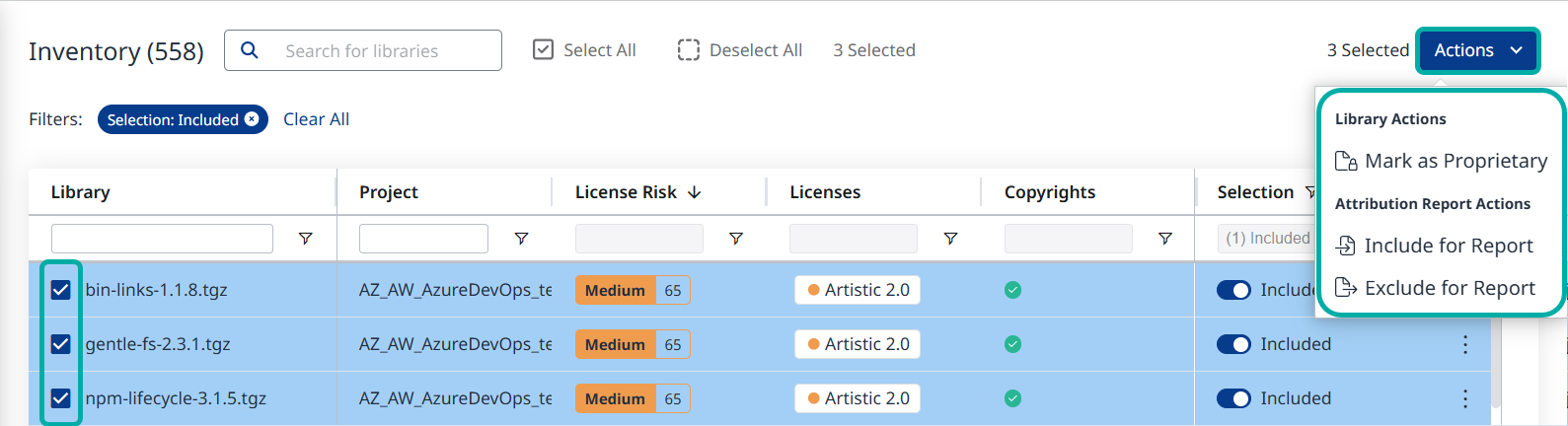Click the filter icon under Licenses column
Screen dimensions: 1568x426
pos(950,239)
